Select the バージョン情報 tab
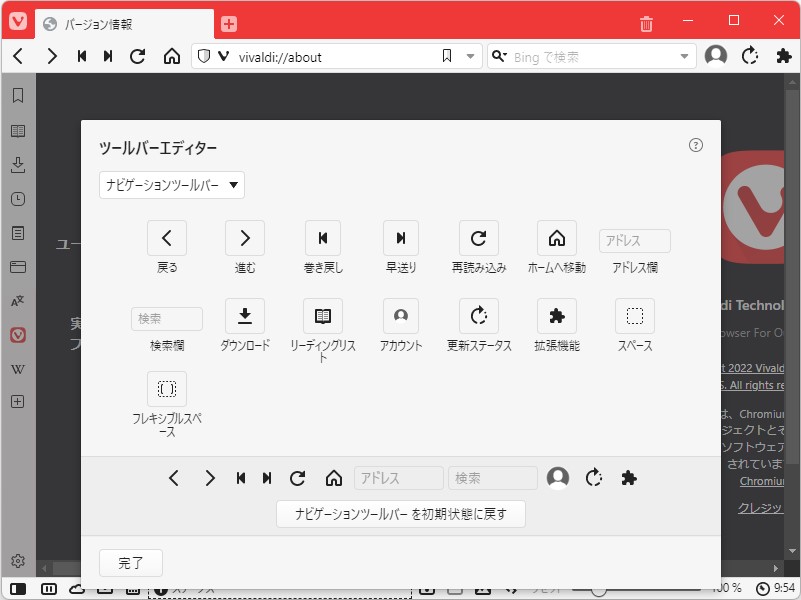This screenshot has height=600, width=801. (x=124, y=24)
